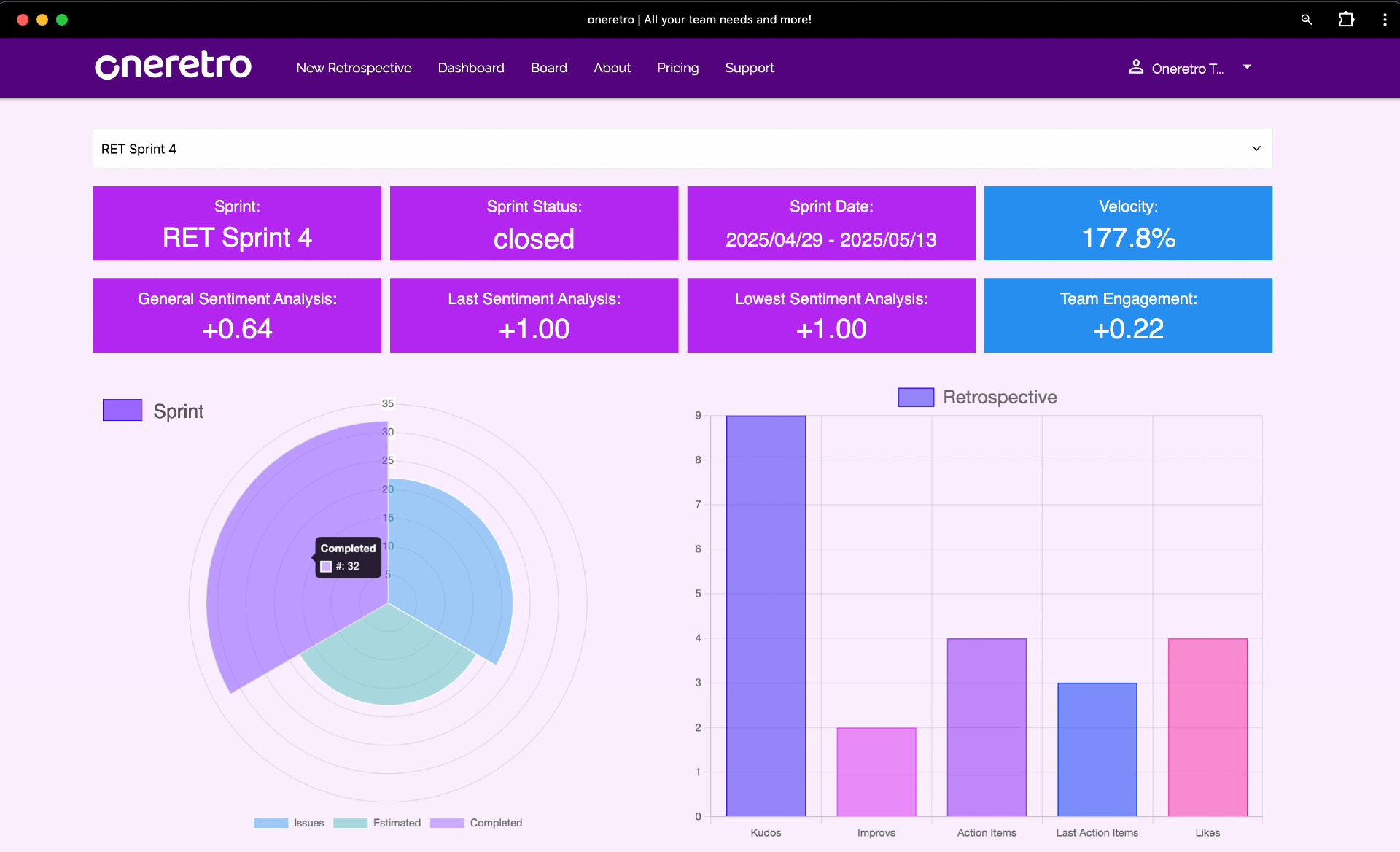This screenshot has width=1400, height=852.
Task: Click the oneretro logo
Action: pos(173,66)
